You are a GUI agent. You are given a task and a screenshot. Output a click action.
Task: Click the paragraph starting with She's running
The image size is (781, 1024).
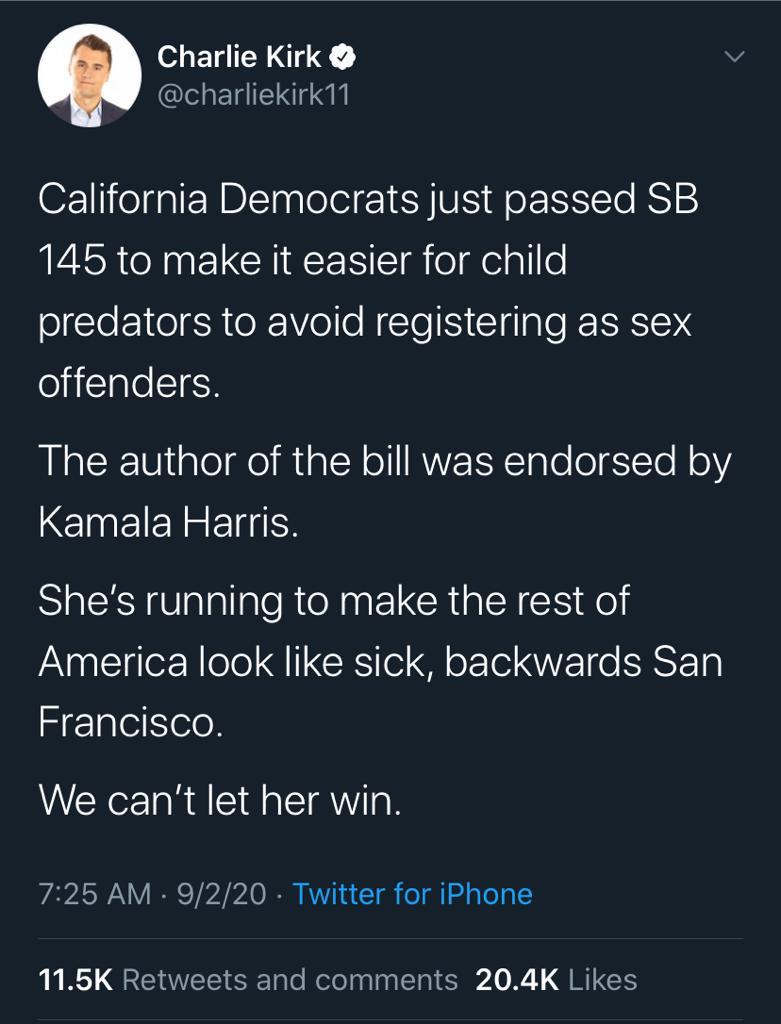pos(380,663)
